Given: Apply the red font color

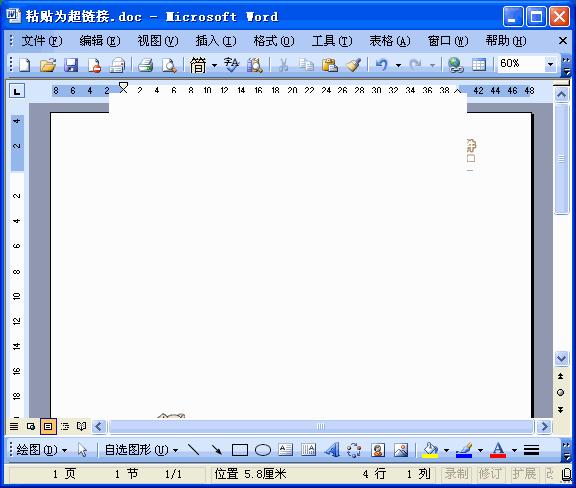Looking at the screenshot, I should click(x=498, y=449).
